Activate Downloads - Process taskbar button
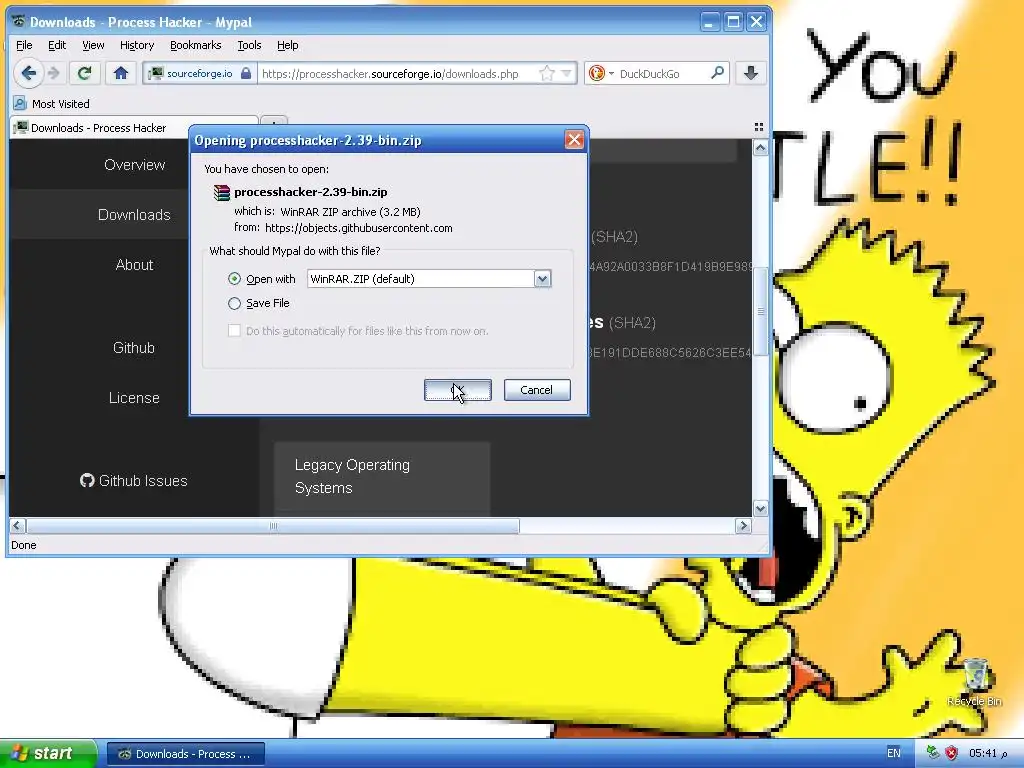The image size is (1024, 768). click(185, 754)
